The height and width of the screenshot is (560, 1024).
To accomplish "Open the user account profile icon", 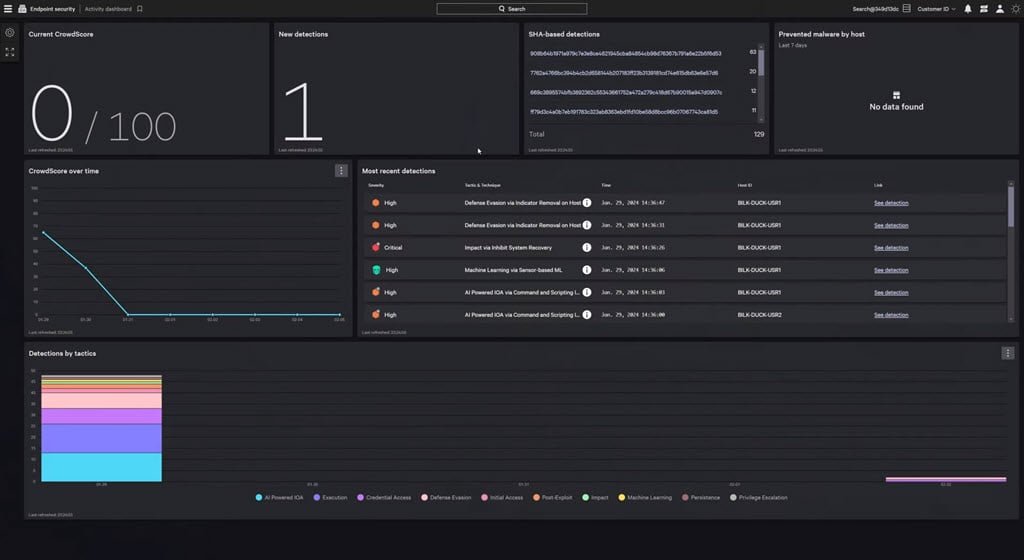I will coord(999,8).
